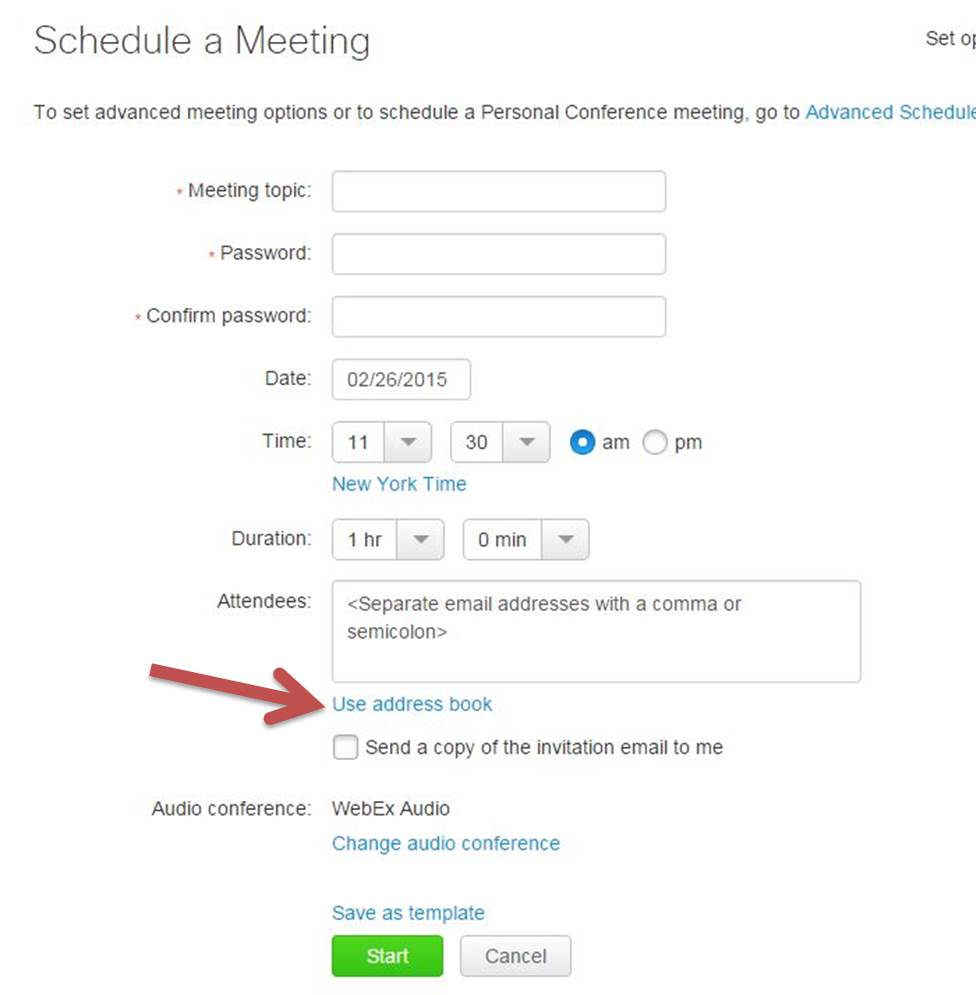
Task: Click the Attendees email text area
Action: coord(596,631)
